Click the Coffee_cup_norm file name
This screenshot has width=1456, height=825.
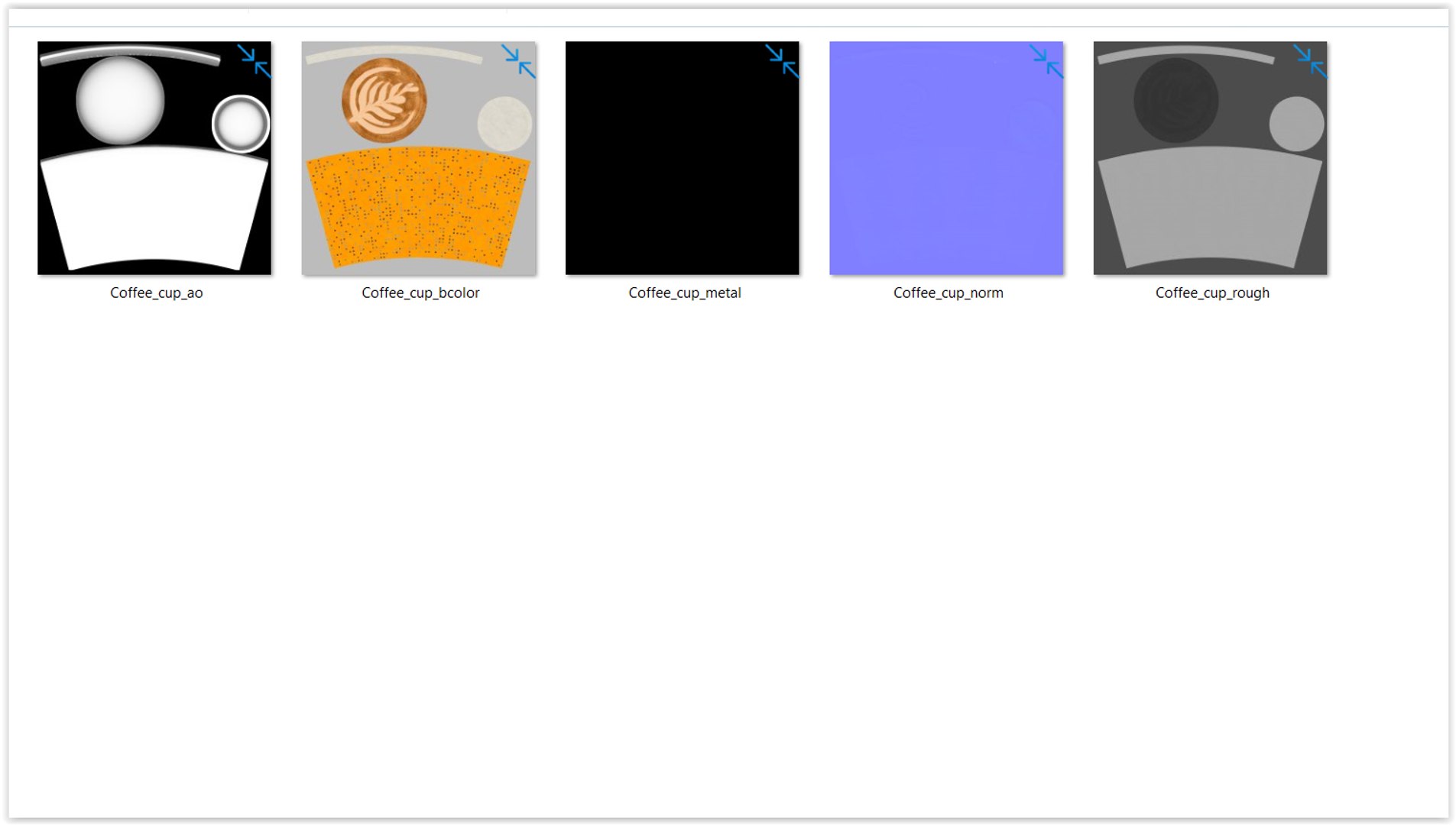(x=949, y=293)
